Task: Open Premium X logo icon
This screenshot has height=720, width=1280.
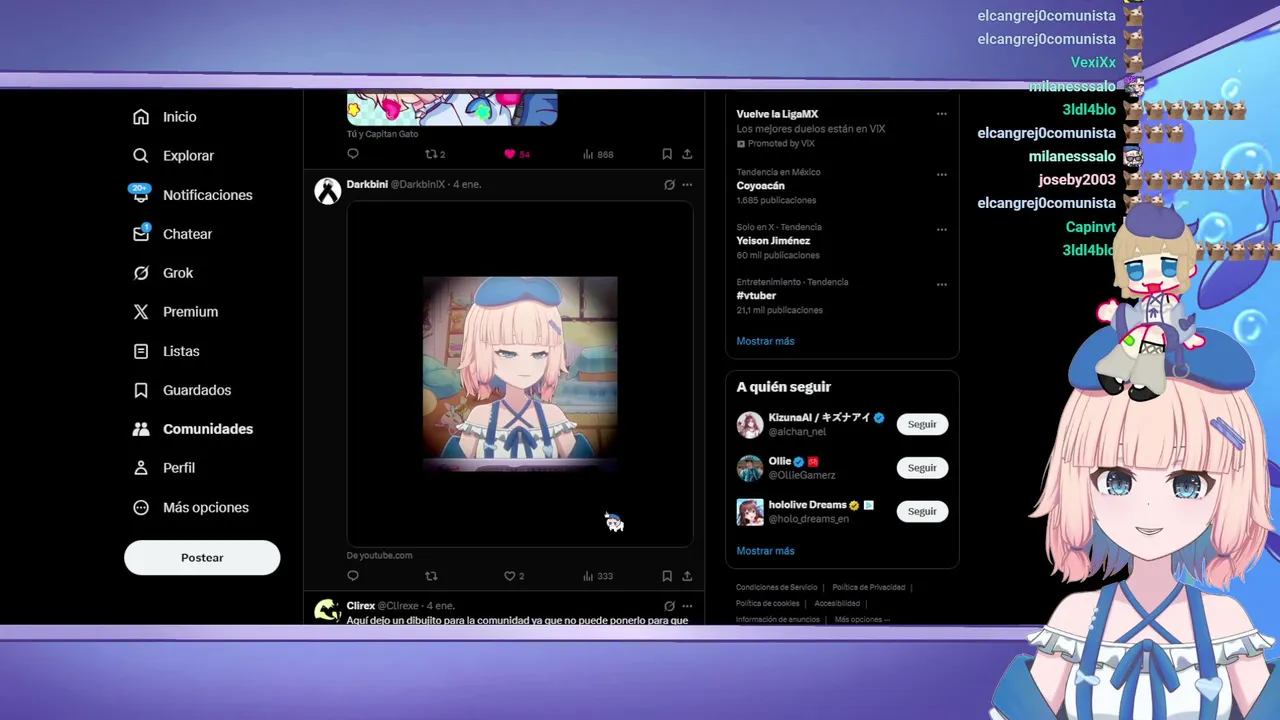Action: tap(141, 312)
